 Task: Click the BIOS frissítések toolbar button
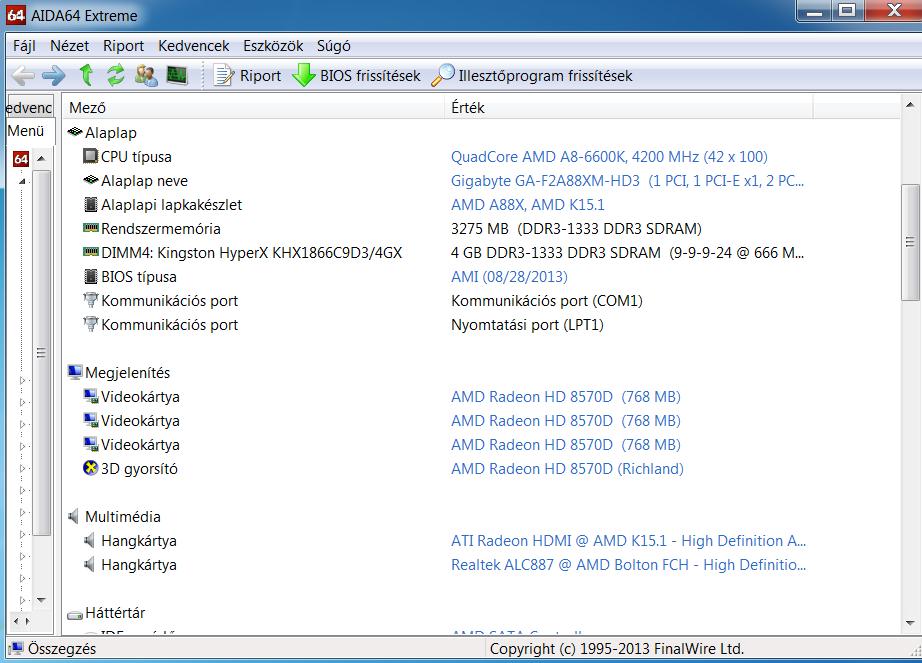point(356,75)
